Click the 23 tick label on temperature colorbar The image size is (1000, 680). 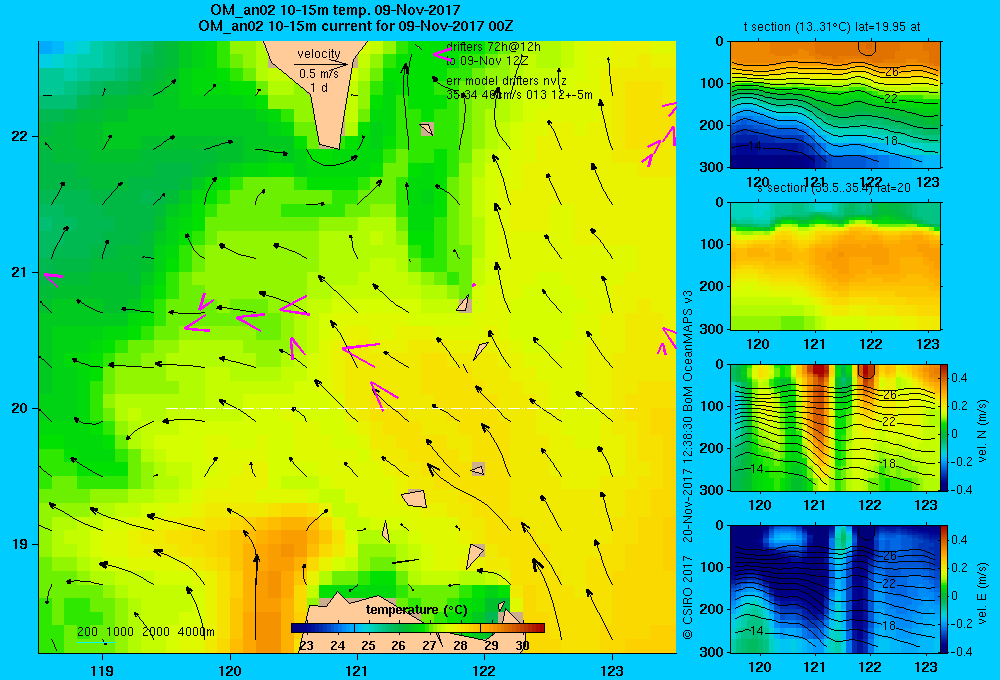pos(306,646)
